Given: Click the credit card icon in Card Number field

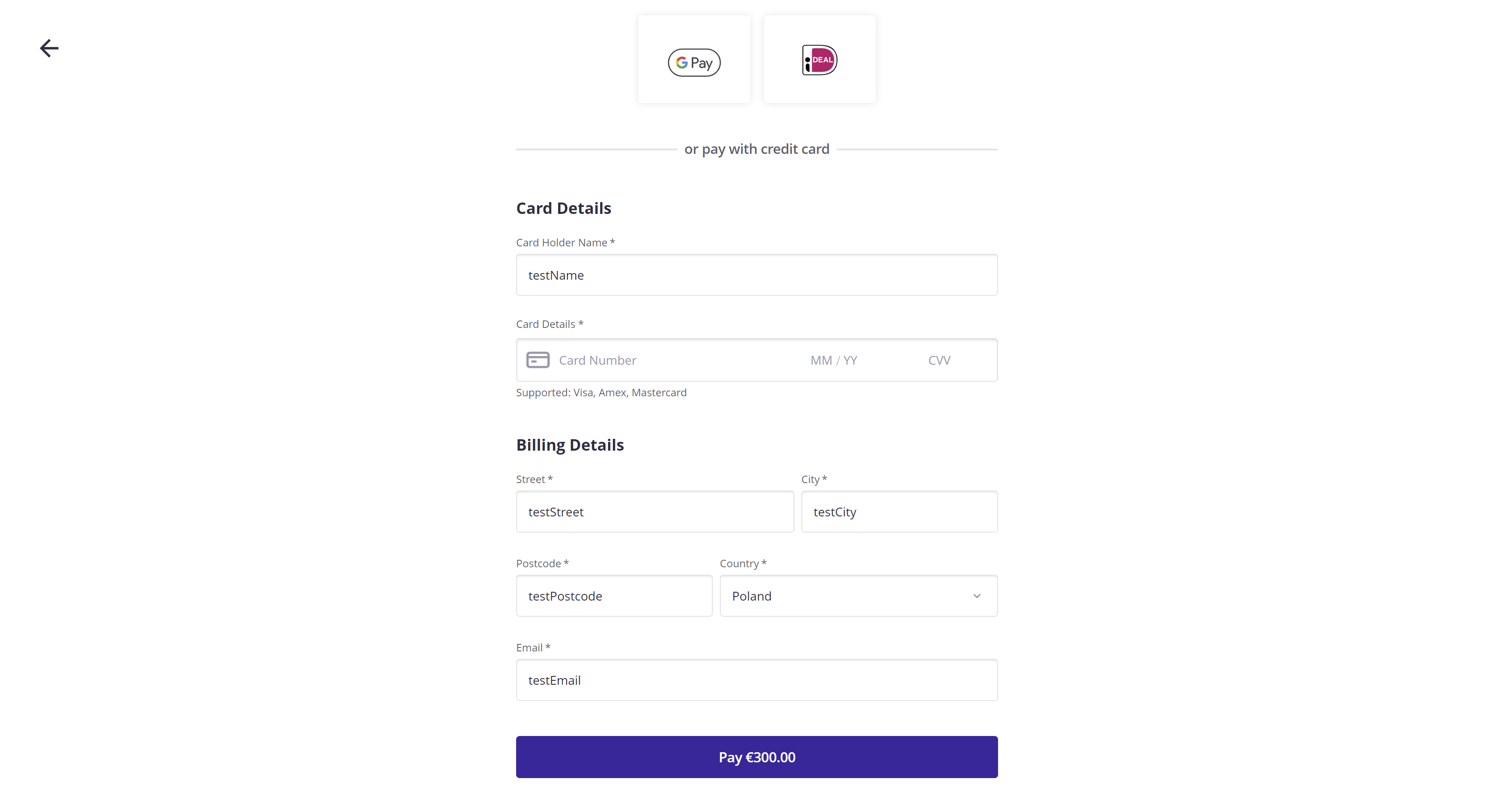Looking at the screenshot, I should (537, 359).
